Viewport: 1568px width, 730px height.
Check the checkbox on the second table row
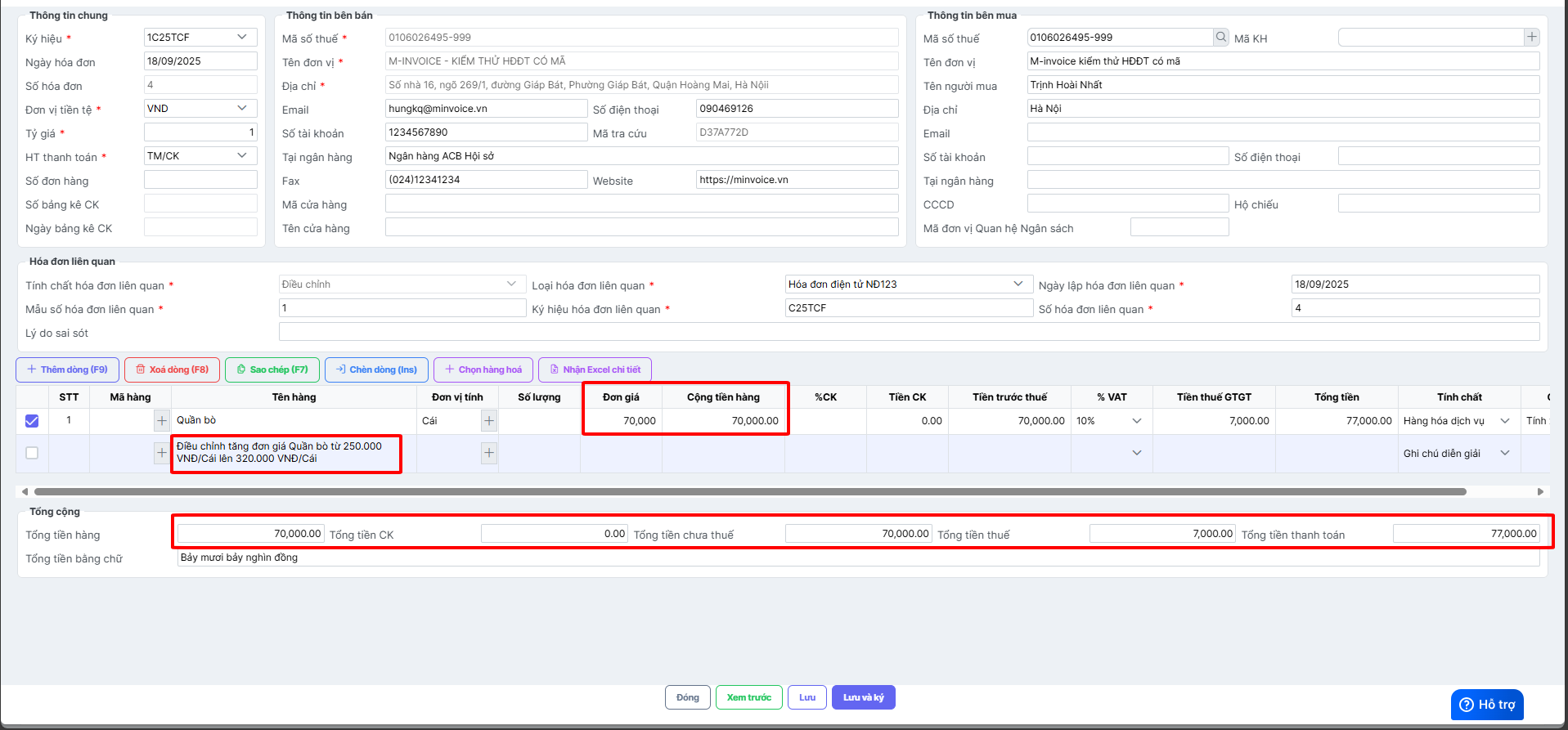click(32, 453)
